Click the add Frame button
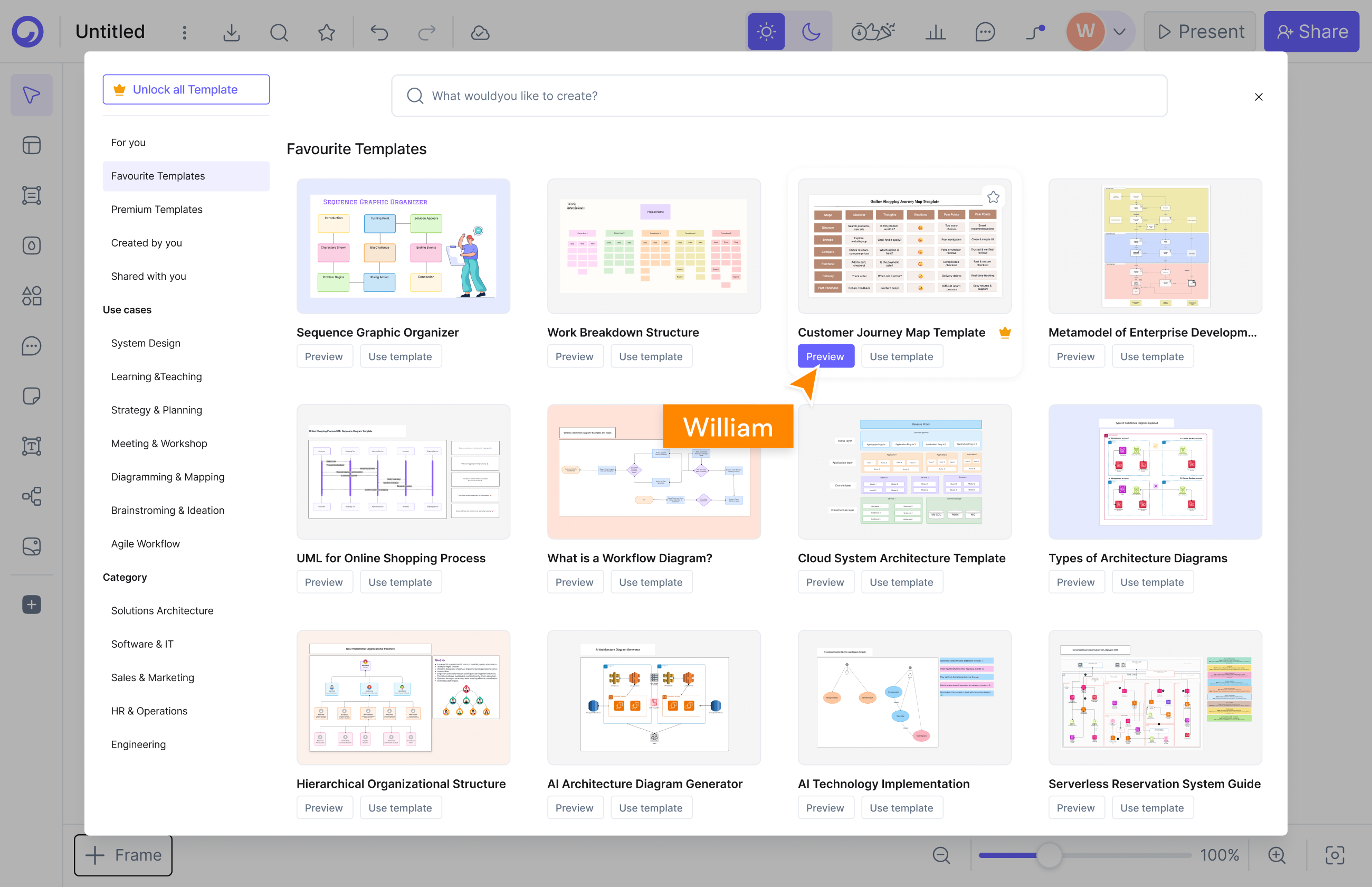This screenshot has height=887, width=1372. coord(123,855)
